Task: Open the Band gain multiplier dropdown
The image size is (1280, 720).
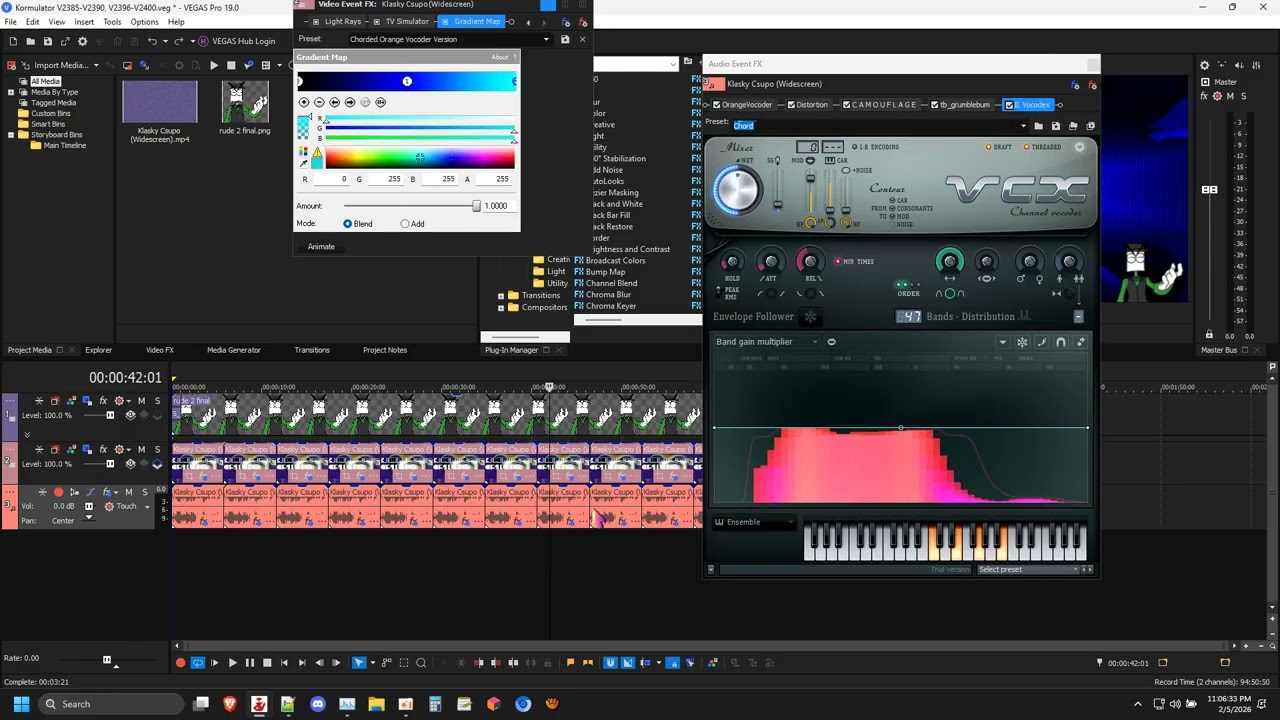Action: 766,342
